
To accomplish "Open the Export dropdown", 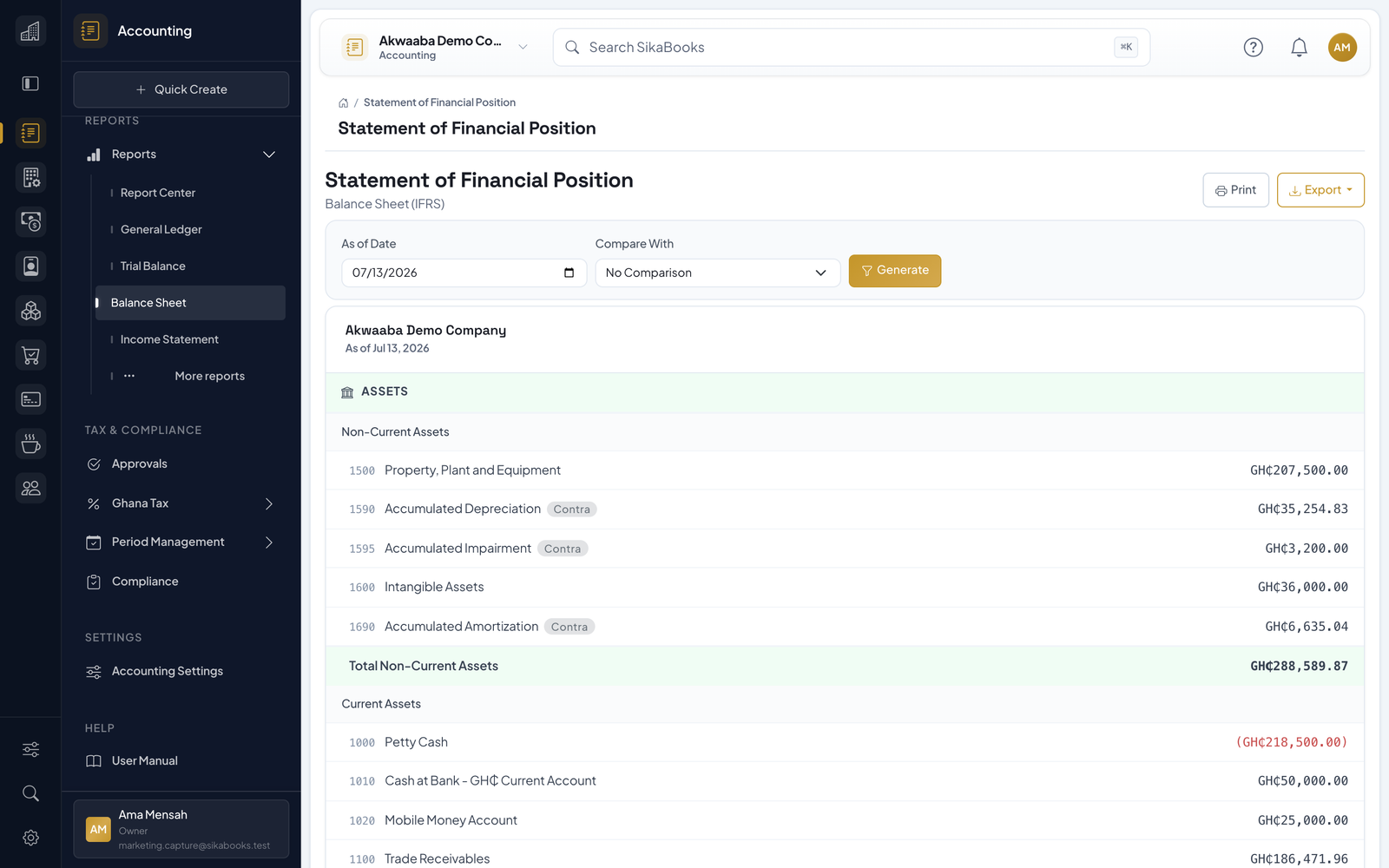I will (1320, 190).
